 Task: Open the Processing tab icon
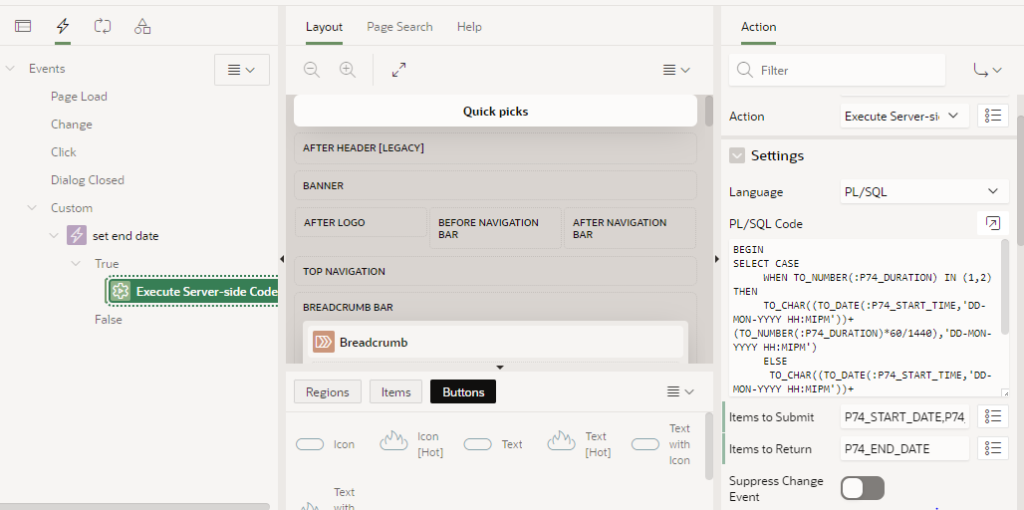click(x=103, y=26)
